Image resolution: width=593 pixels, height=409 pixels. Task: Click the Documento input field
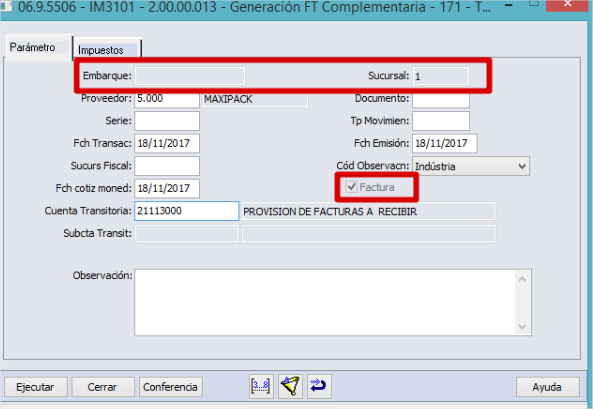(x=441, y=100)
